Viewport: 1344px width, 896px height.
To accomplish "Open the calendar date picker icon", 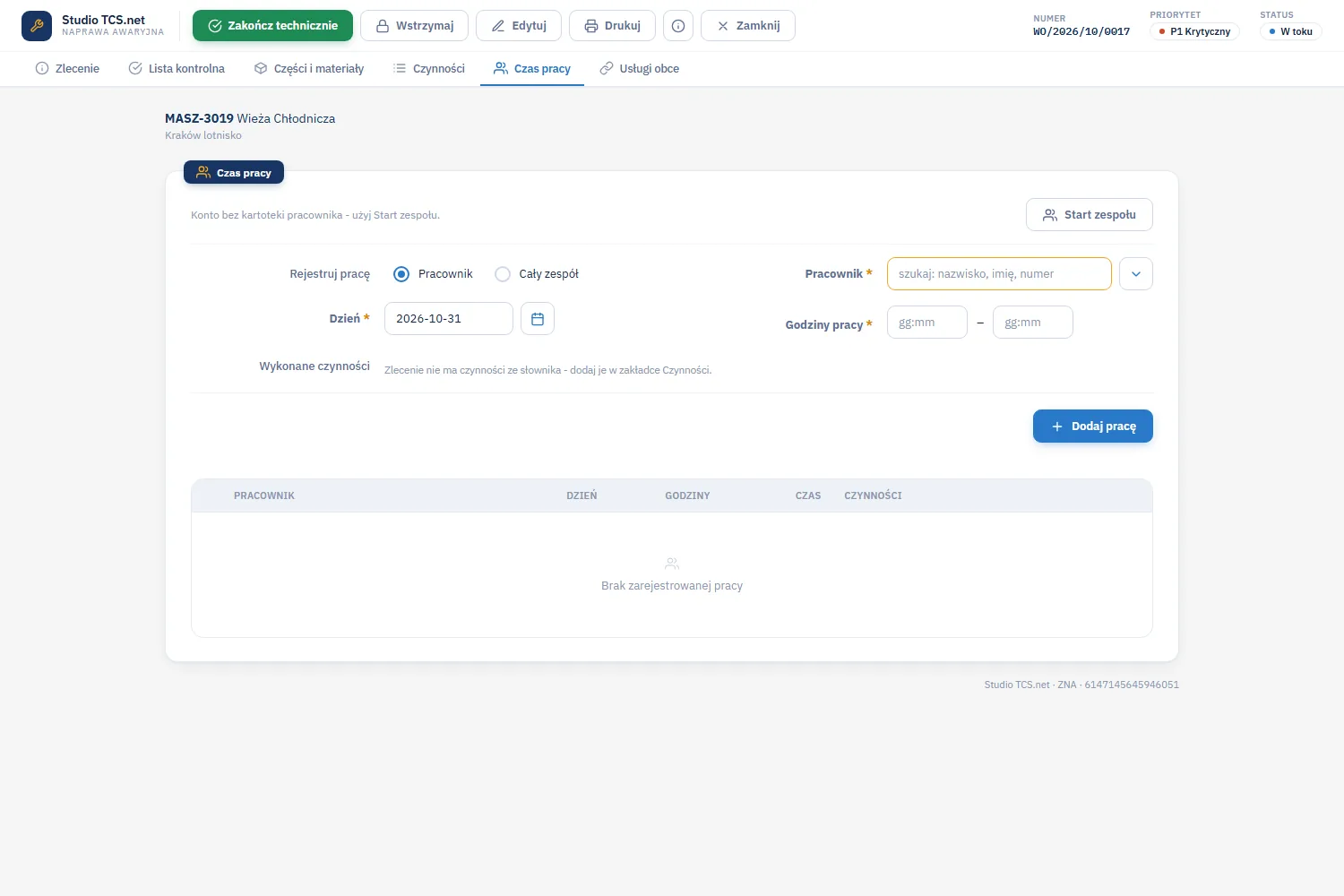I will click(538, 319).
